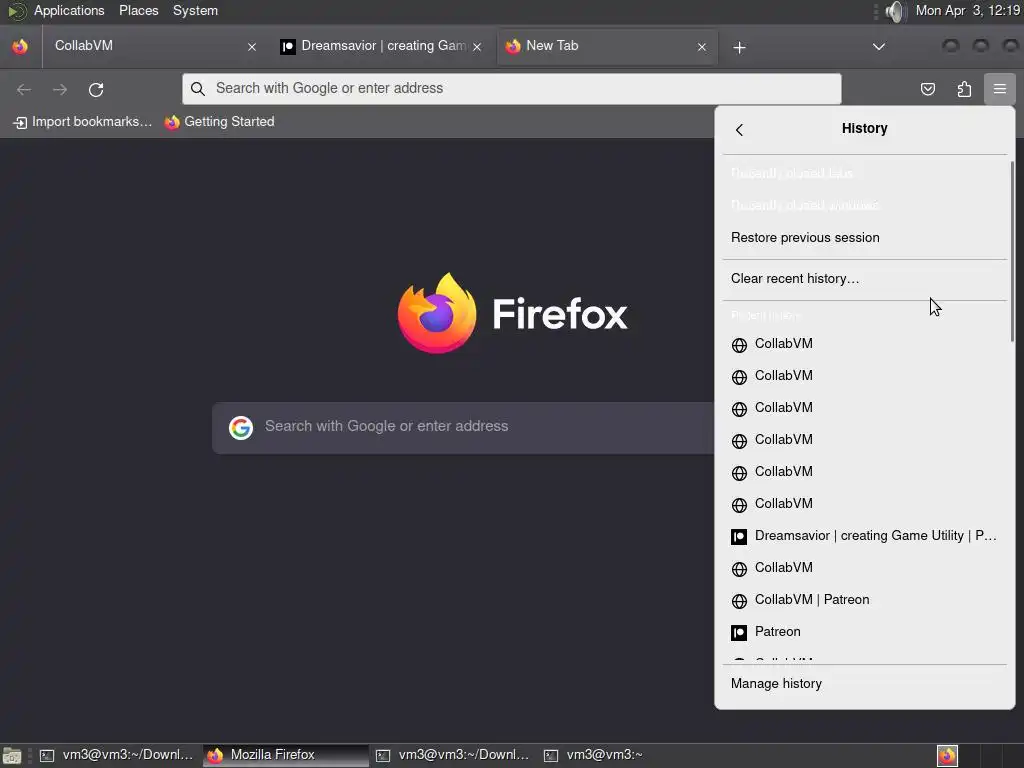Expand the list all tabs chevron
Screen dimensions: 1024x768
[879, 47]
